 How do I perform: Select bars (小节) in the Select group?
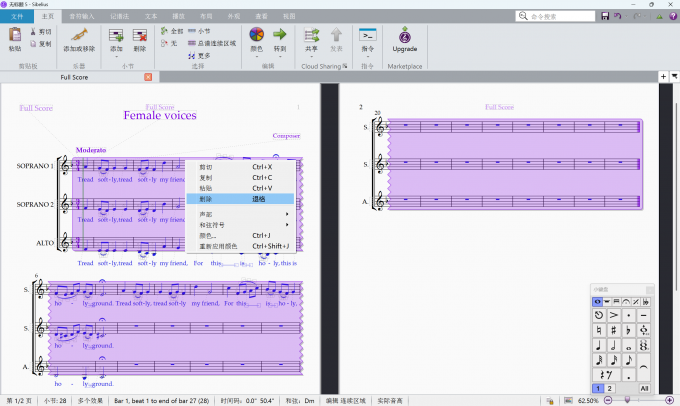[x=199, y=31]
